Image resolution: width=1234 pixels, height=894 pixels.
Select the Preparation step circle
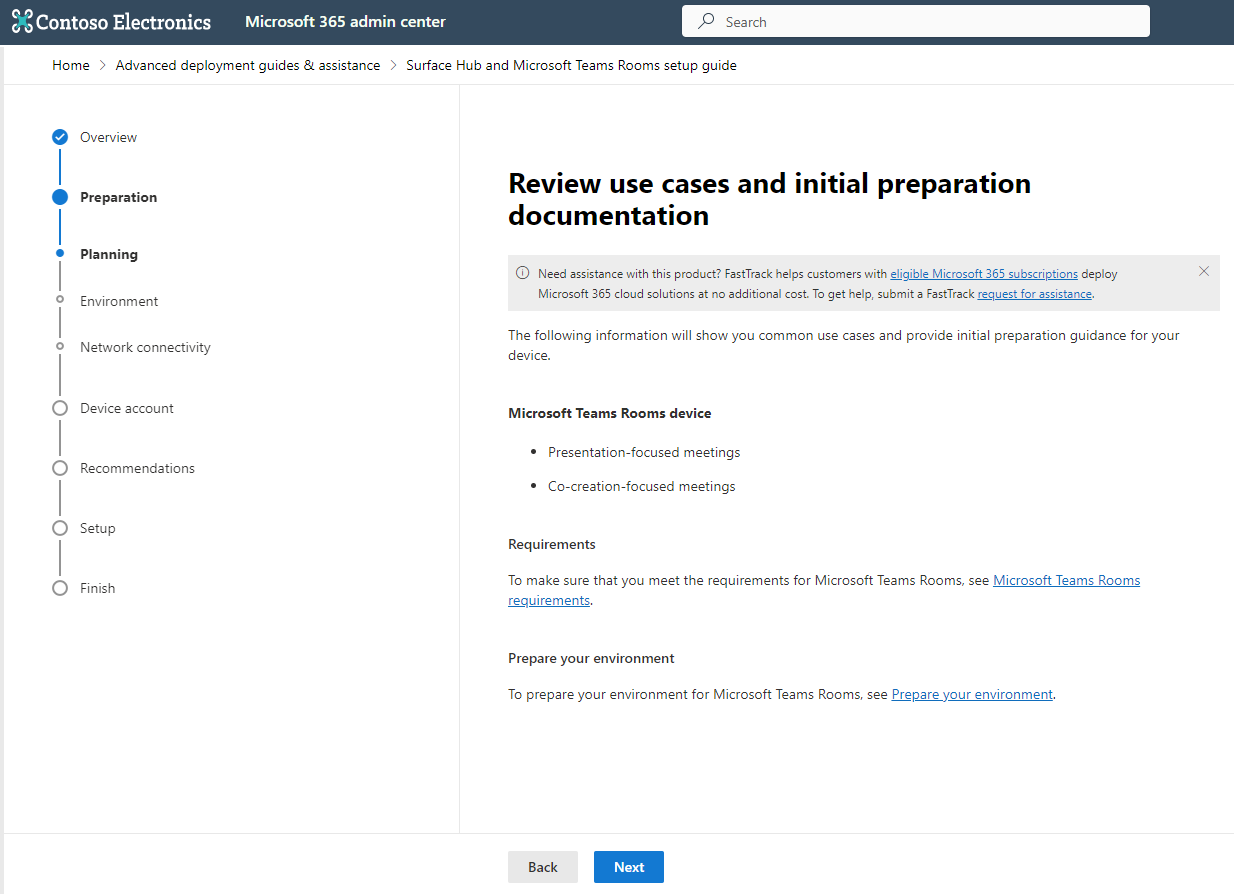tap(60, 197)
